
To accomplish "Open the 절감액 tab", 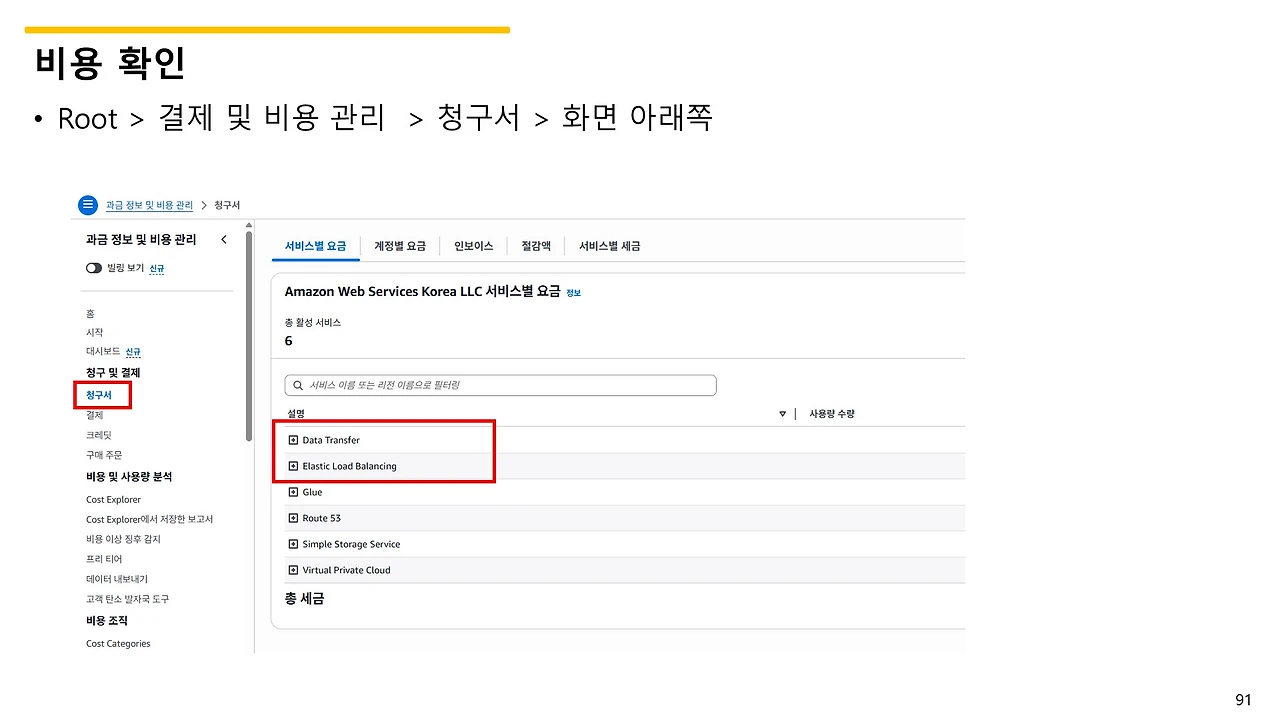I will coord(535,245).
